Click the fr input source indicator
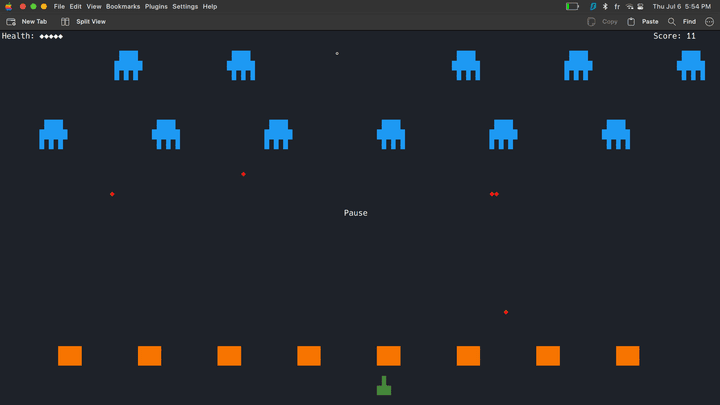Screen dimensions: 720x405 [x=617, y=6]
